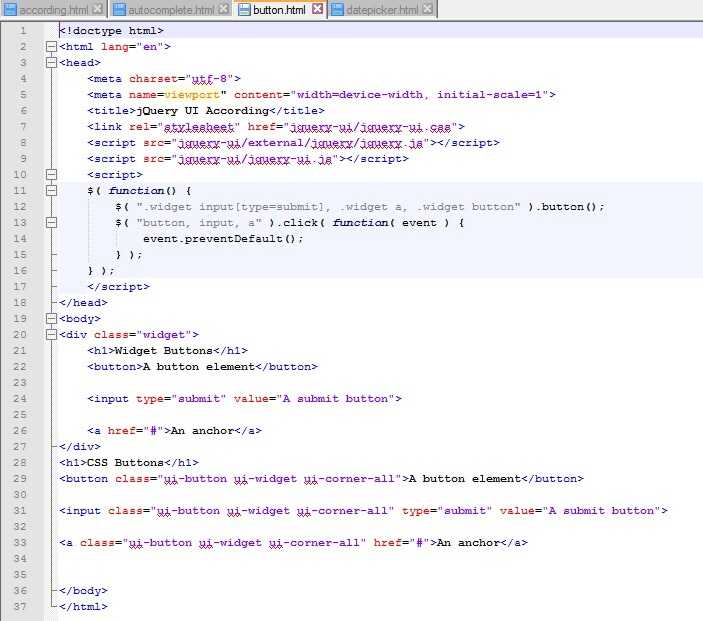
Task: Click the '</html>' closing tag
Action: pyautogui.click(x=83, y=607)
